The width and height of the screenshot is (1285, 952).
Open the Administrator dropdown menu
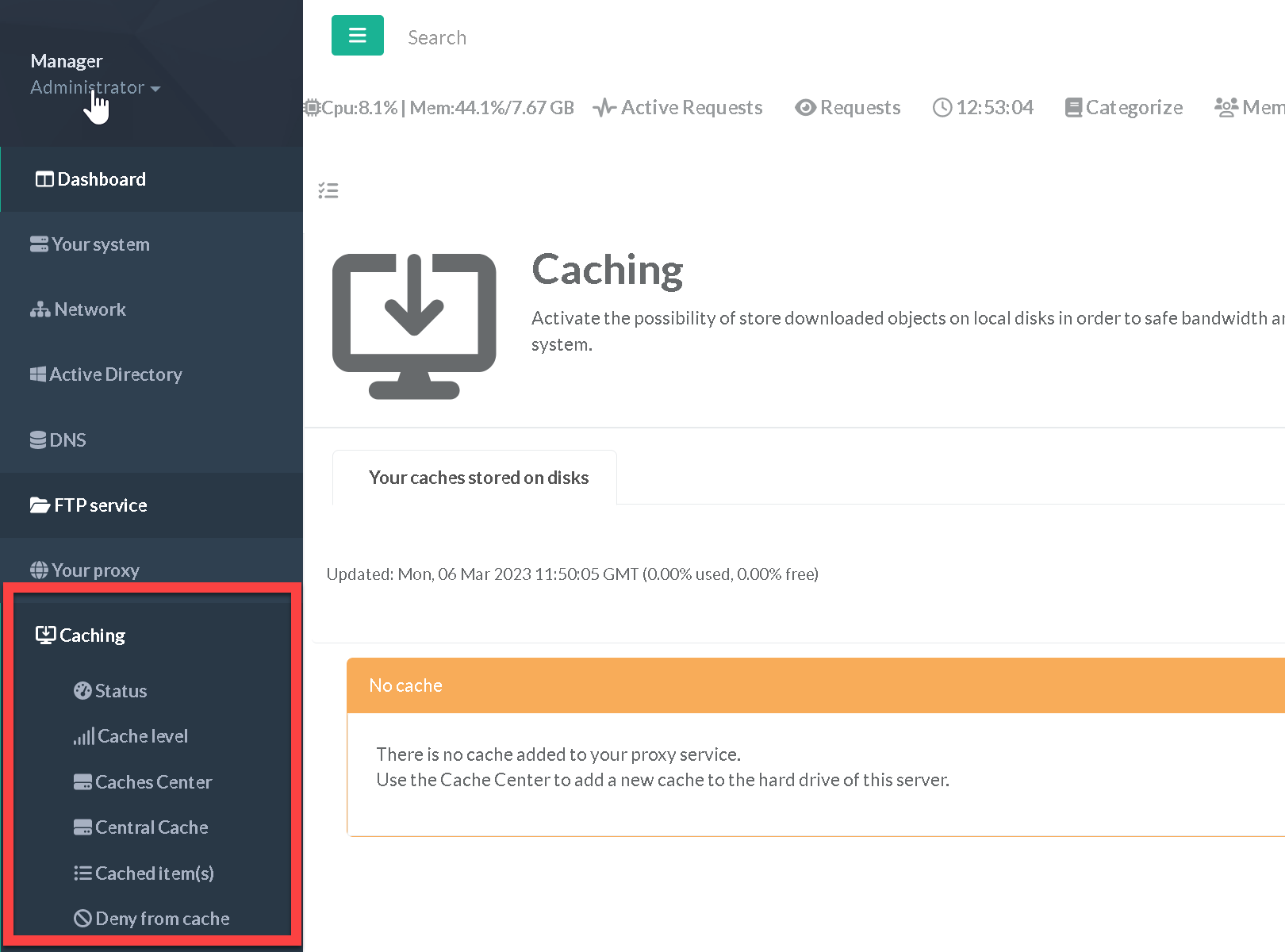pyautogui.click(x=95, y=88)
